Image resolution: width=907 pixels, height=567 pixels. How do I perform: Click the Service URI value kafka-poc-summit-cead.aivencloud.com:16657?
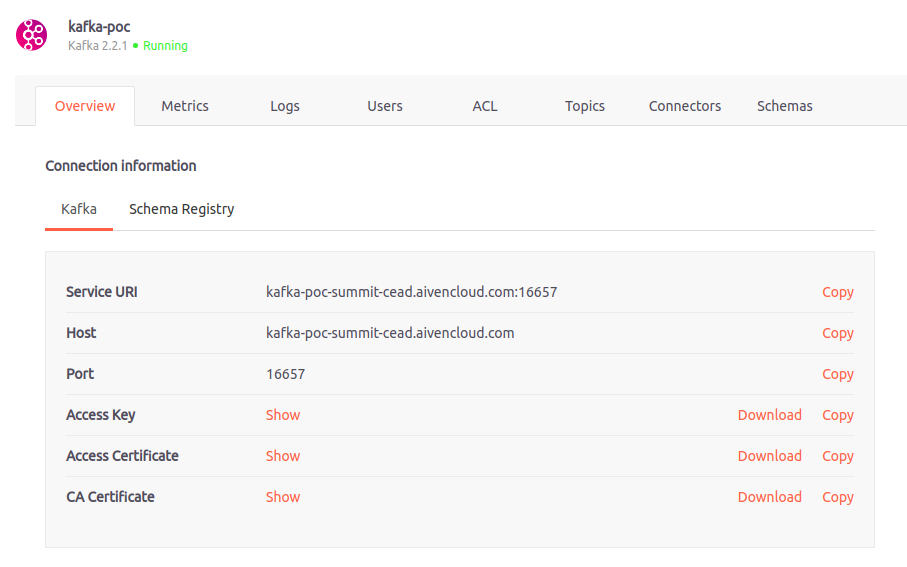[411, 292]
